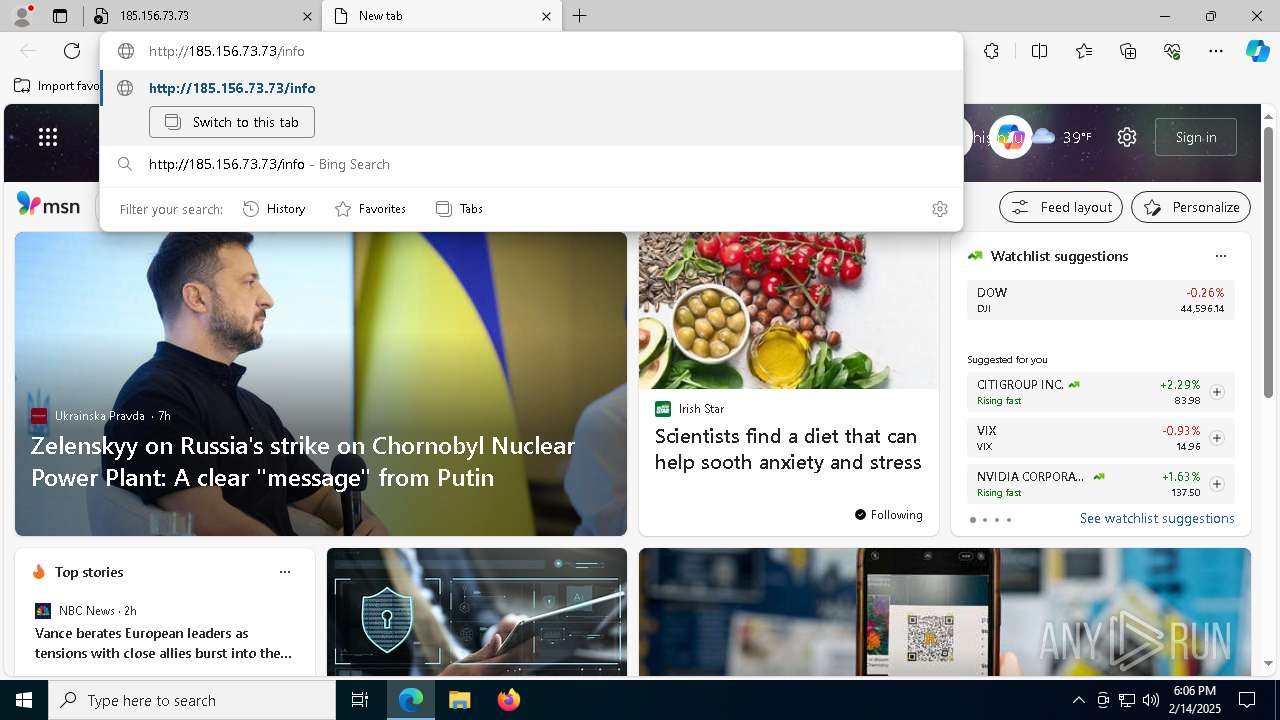
Task: Open File Explorer from taskbar
Action: point(459,700)
